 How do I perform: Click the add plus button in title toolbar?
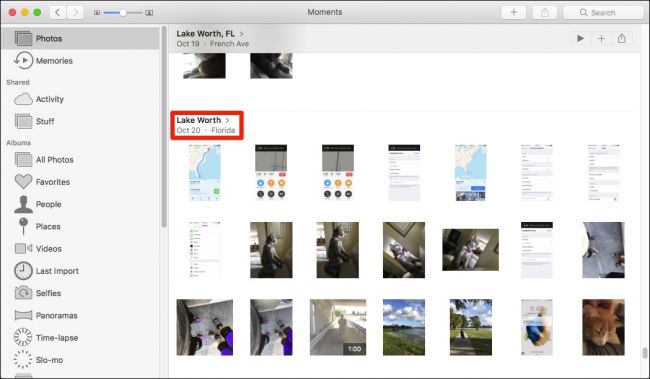click(x=514, y=12)
